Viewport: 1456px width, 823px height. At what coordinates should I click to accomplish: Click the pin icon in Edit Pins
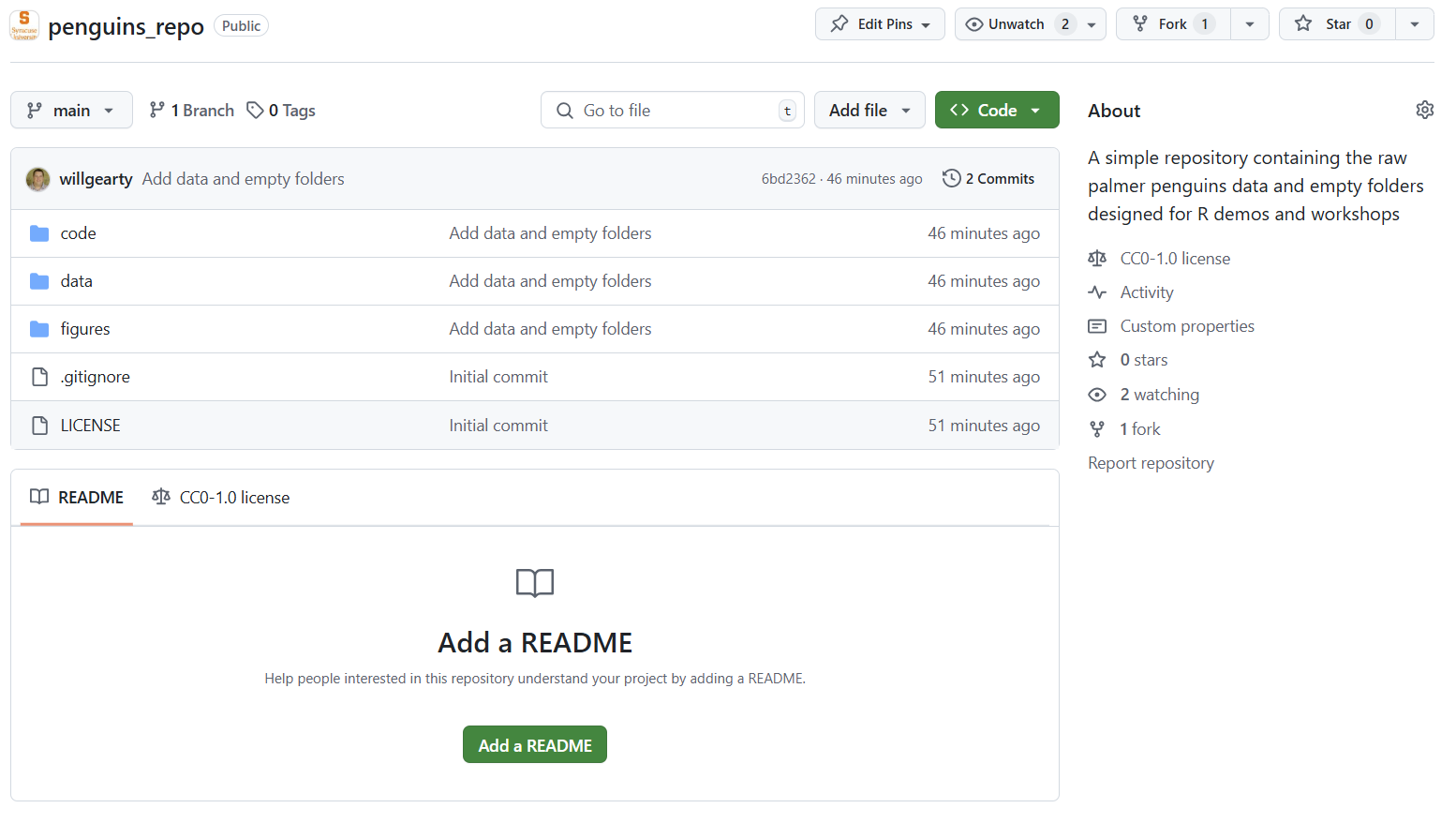839,23
